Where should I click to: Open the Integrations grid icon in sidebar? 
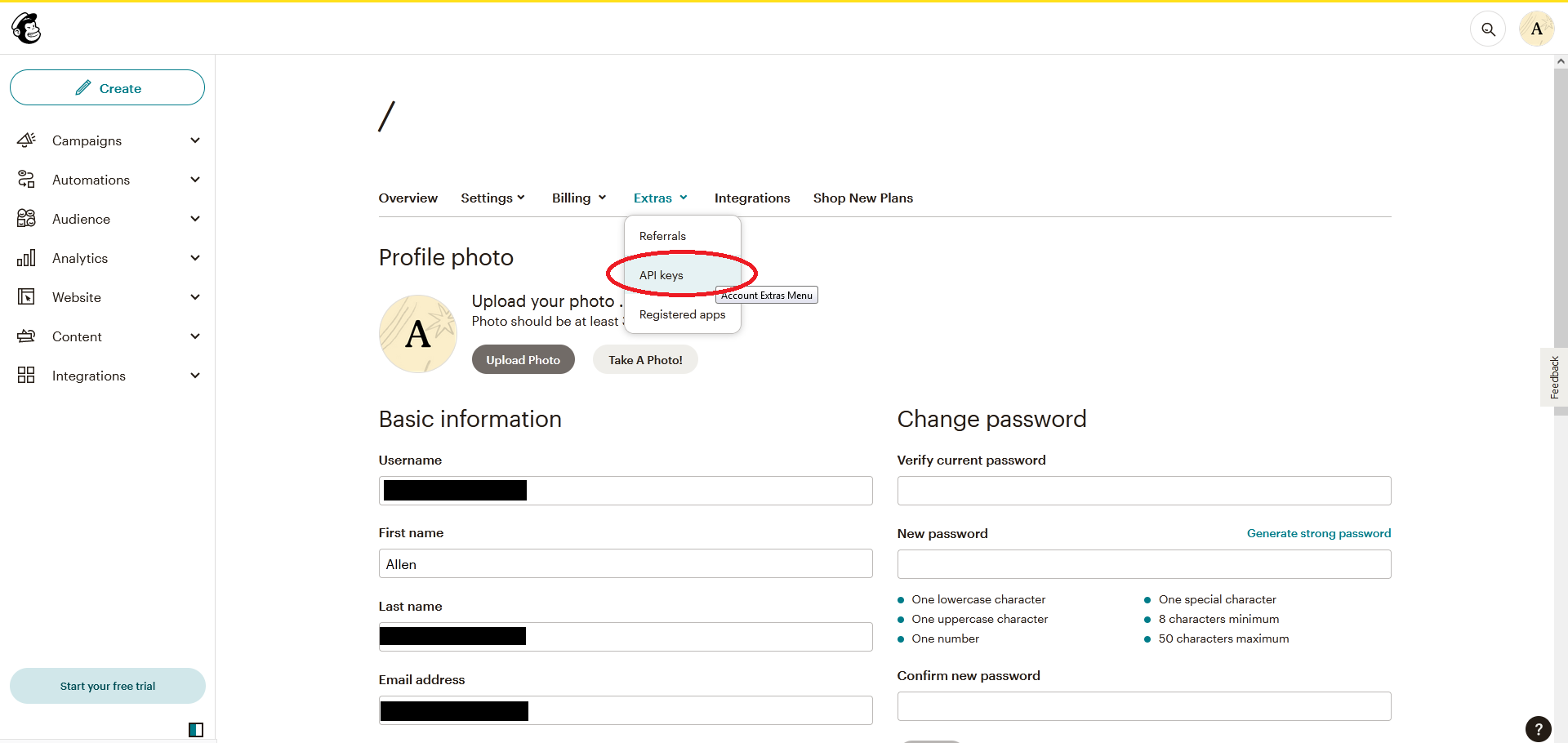[27, 375]
